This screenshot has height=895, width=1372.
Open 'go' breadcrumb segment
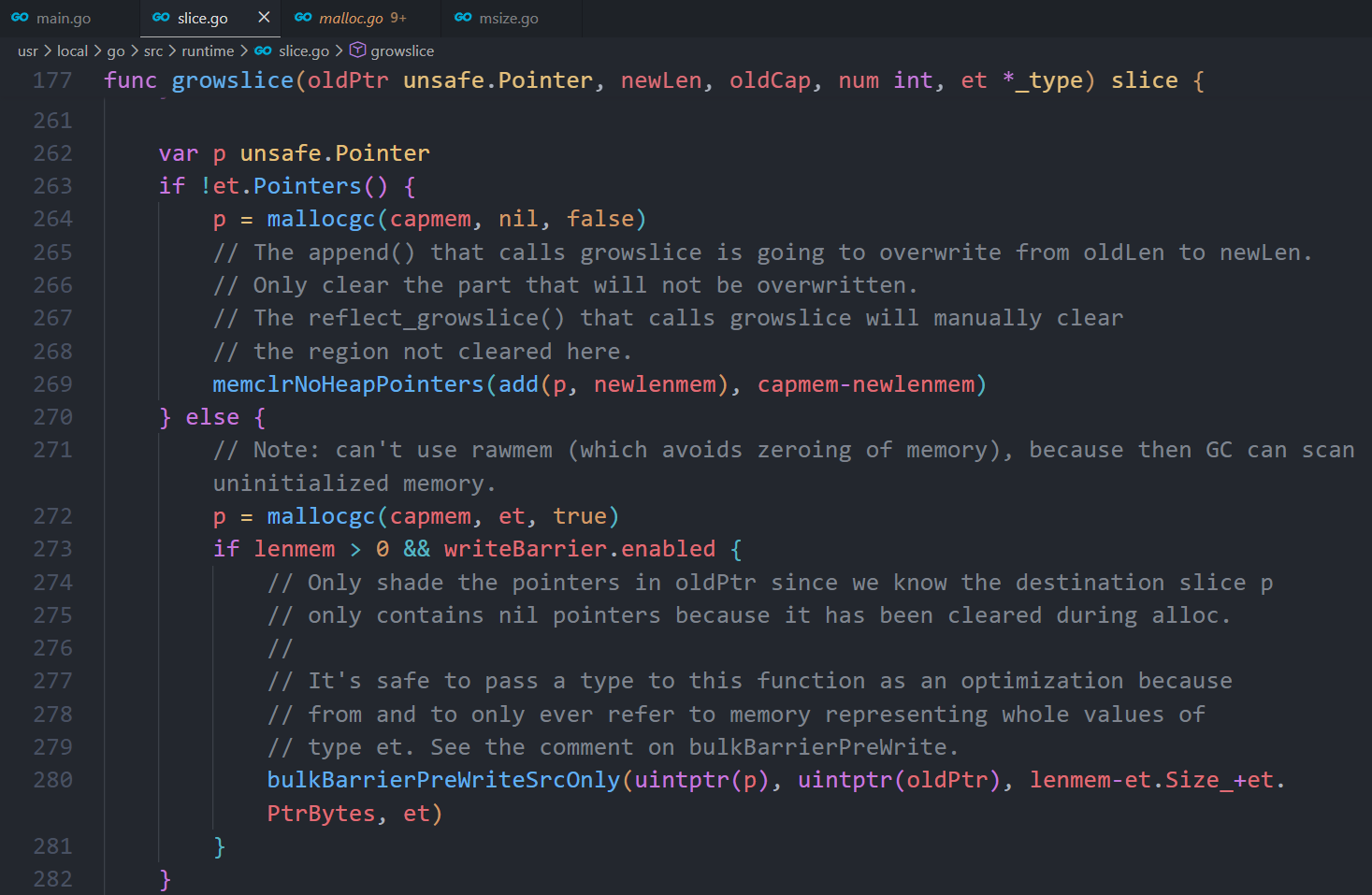click(116, 51)
